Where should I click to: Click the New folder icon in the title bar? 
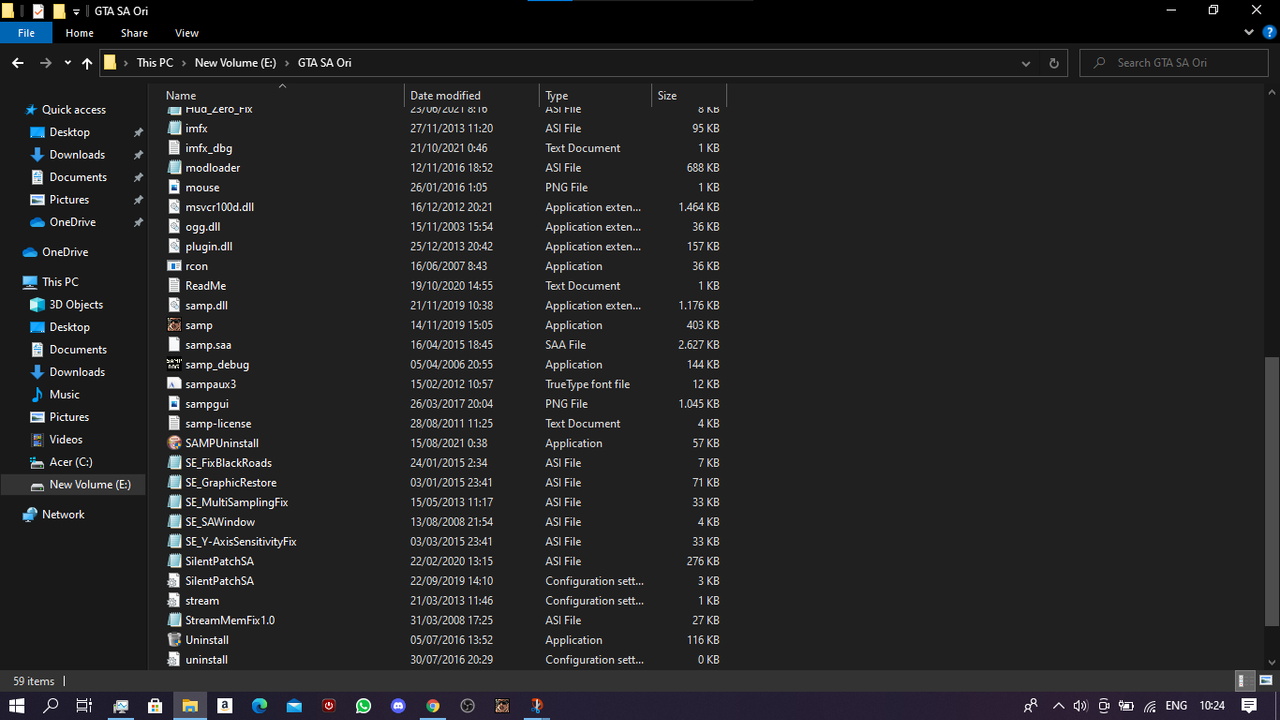(59, 11)
